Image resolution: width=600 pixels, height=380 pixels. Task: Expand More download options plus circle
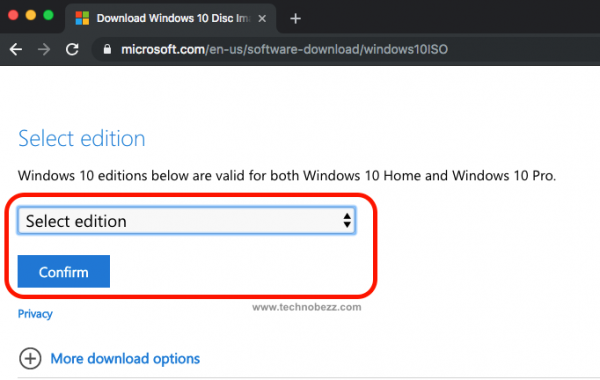tap(30, 359)
